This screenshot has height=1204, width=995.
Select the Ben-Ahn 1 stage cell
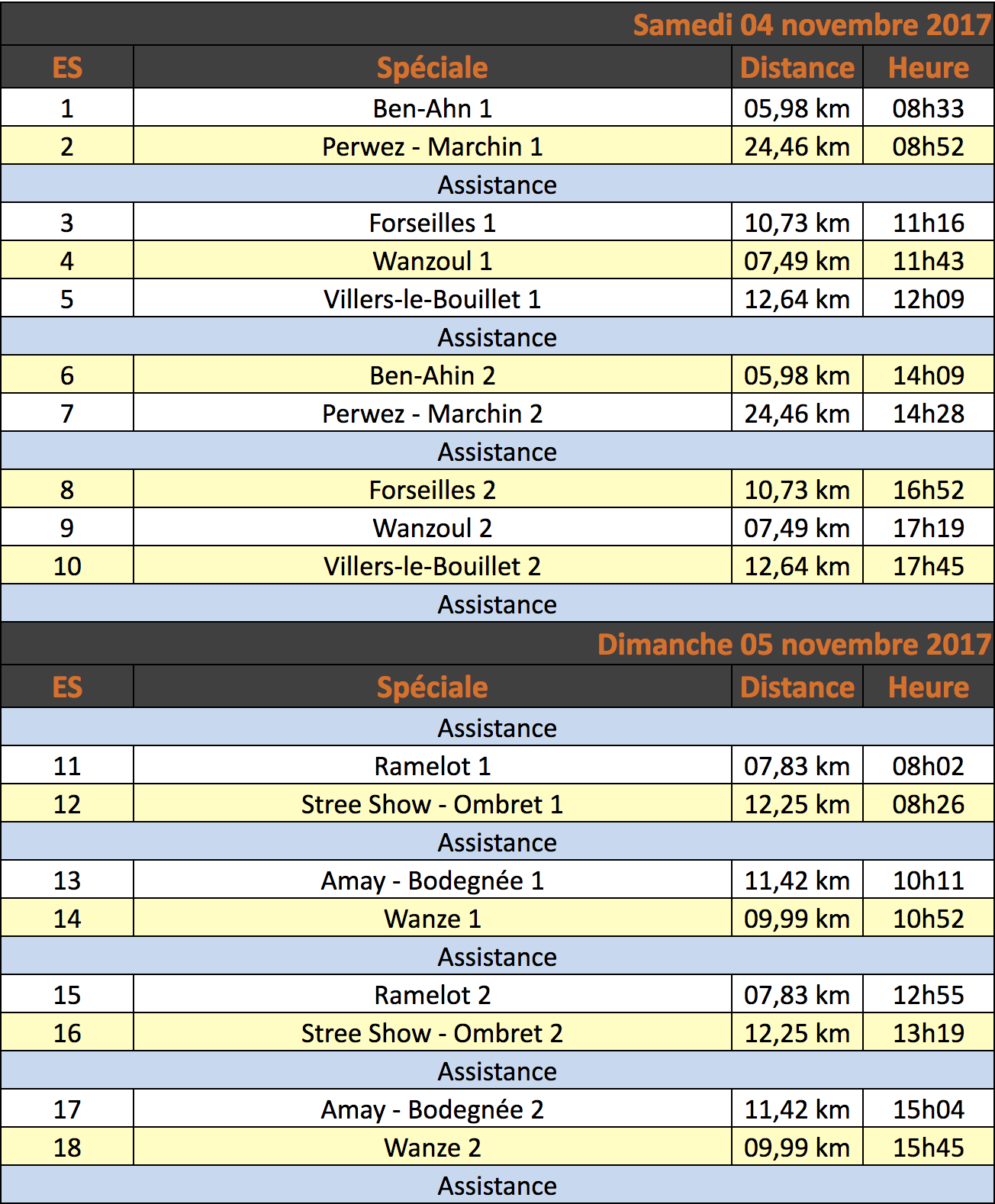432,108
